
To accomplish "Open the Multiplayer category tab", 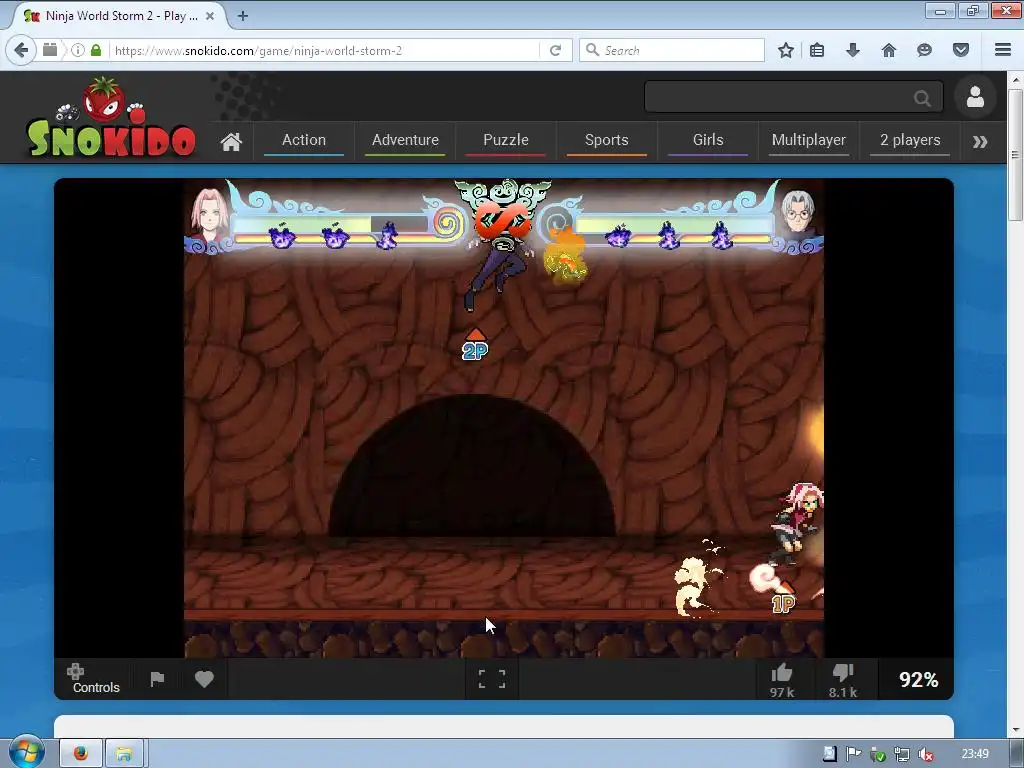I will tap(808, 140).
